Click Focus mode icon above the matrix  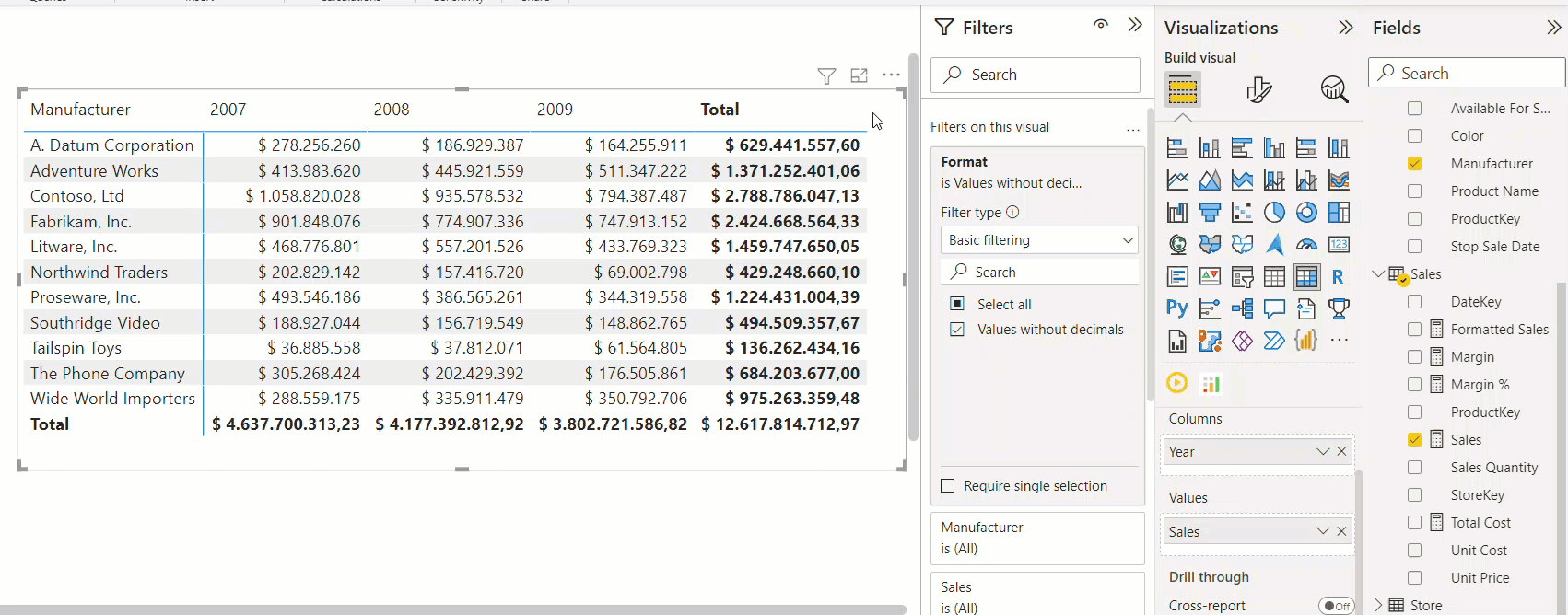859,75
